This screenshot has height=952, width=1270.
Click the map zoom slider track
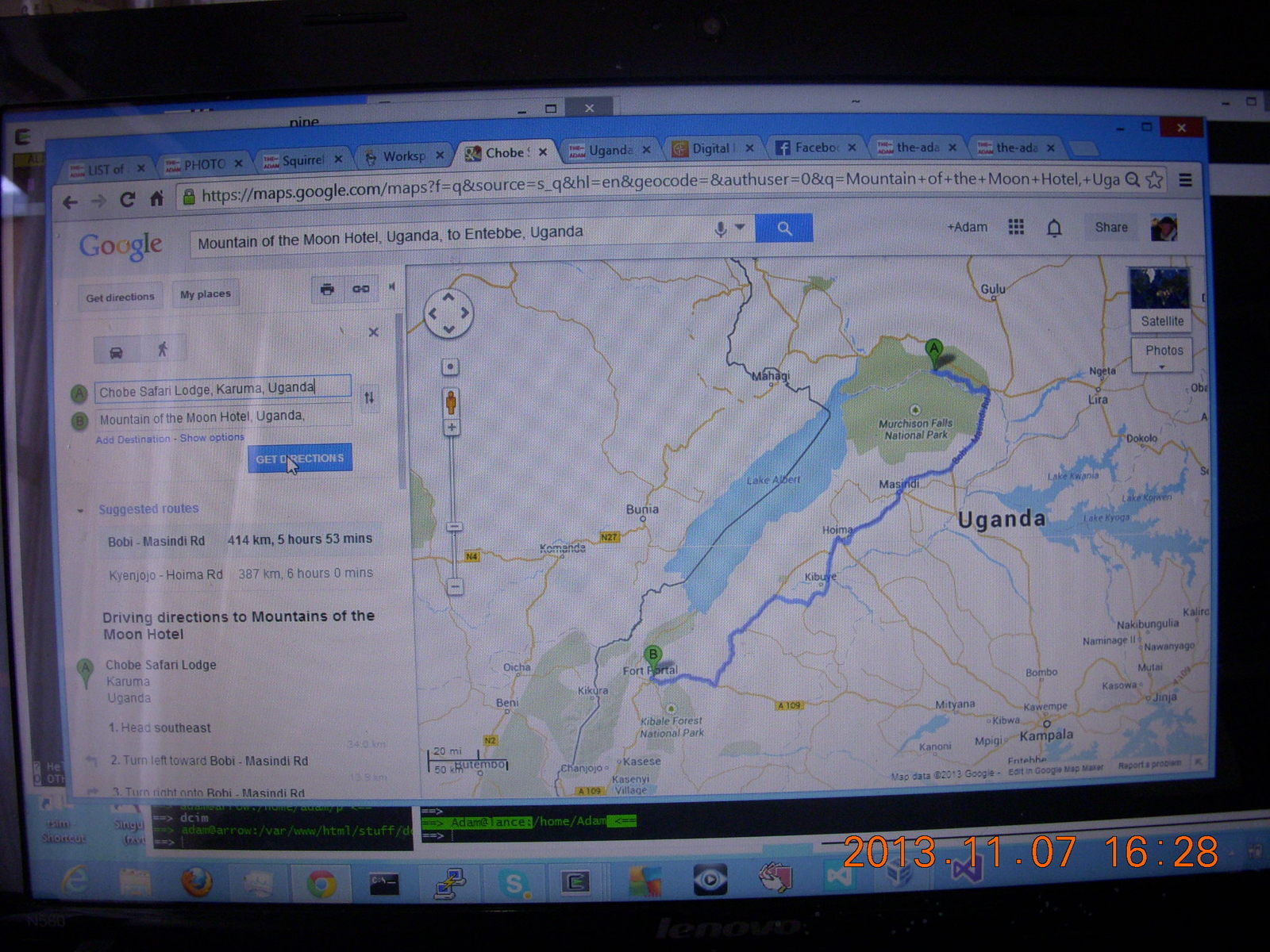pyautogui.click(x=452, y=476)
